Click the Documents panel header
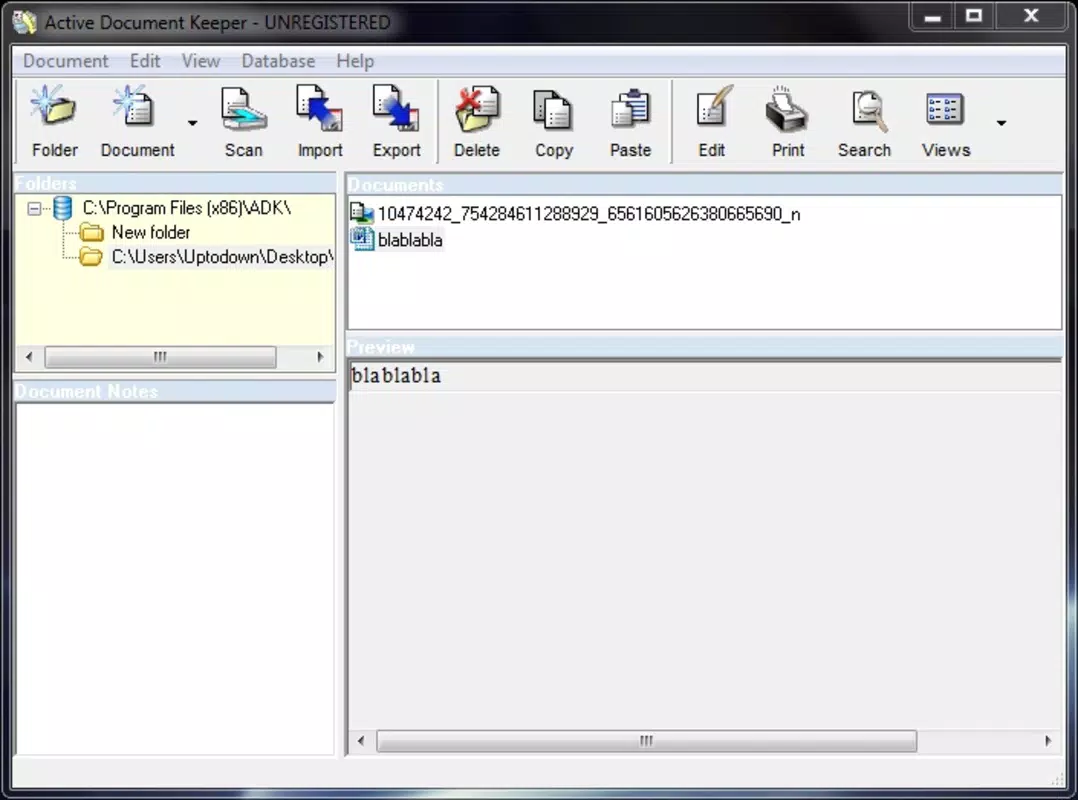Image resolution: width=1078 pixels, height=800 pixels. 704,185
